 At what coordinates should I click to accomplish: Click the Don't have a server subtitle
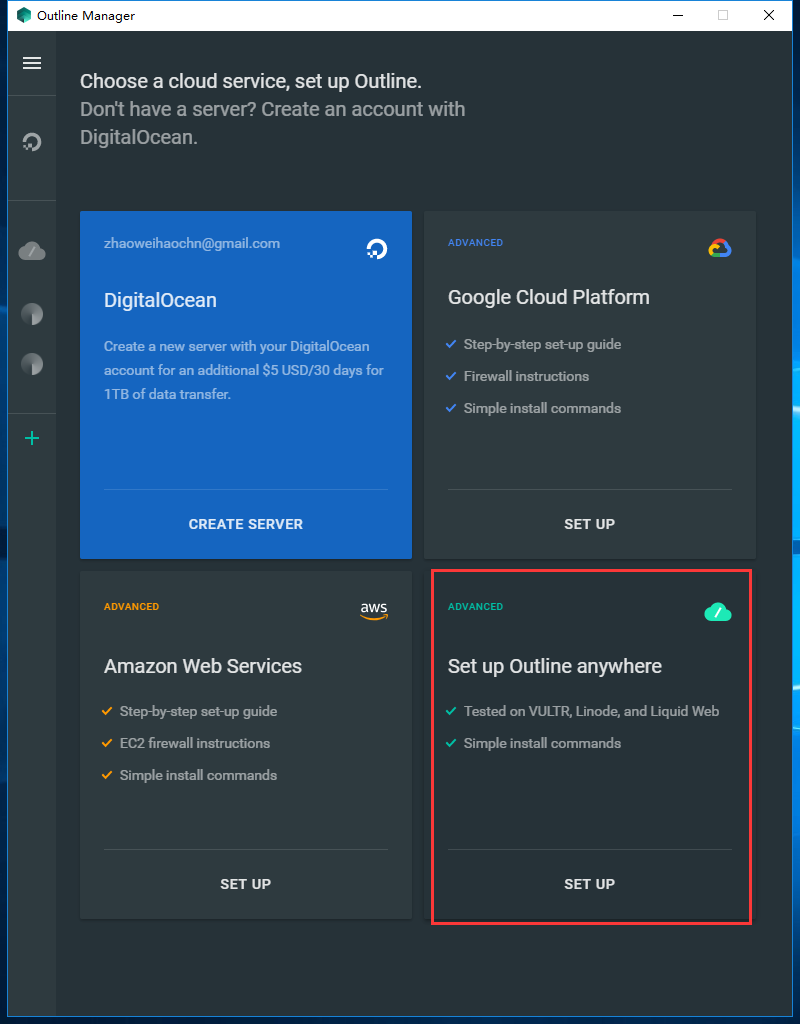(x=272, y=123)
